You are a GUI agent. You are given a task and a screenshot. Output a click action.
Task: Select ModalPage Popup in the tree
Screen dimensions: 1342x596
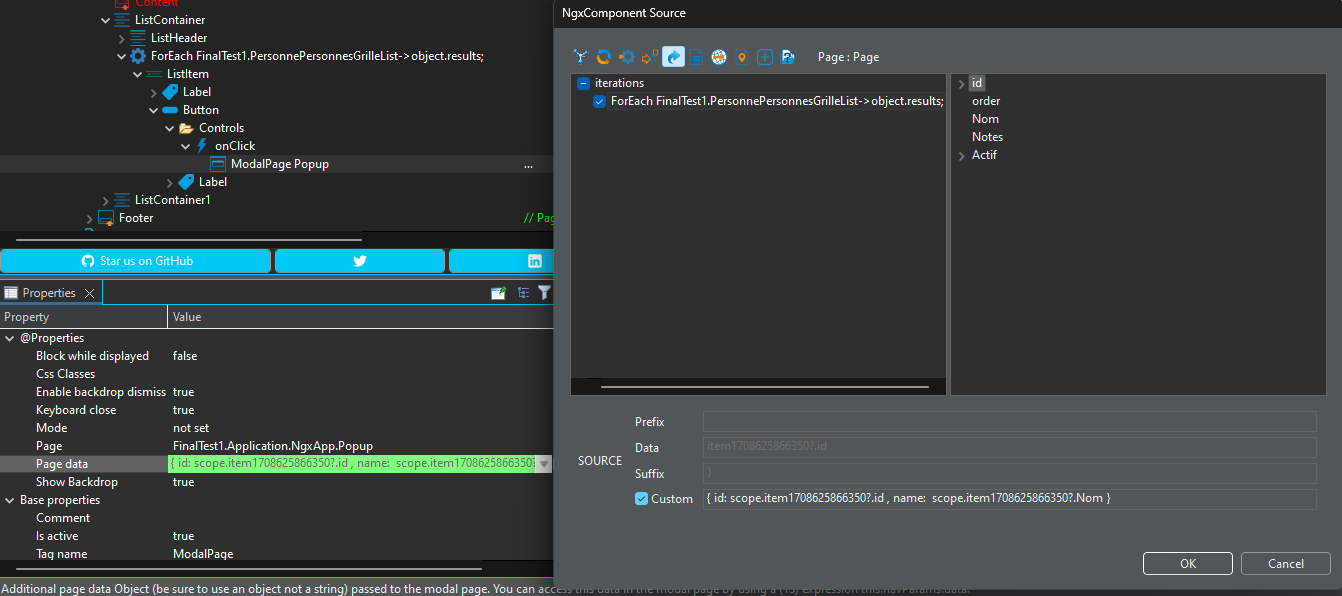click(x=279, y=164)
